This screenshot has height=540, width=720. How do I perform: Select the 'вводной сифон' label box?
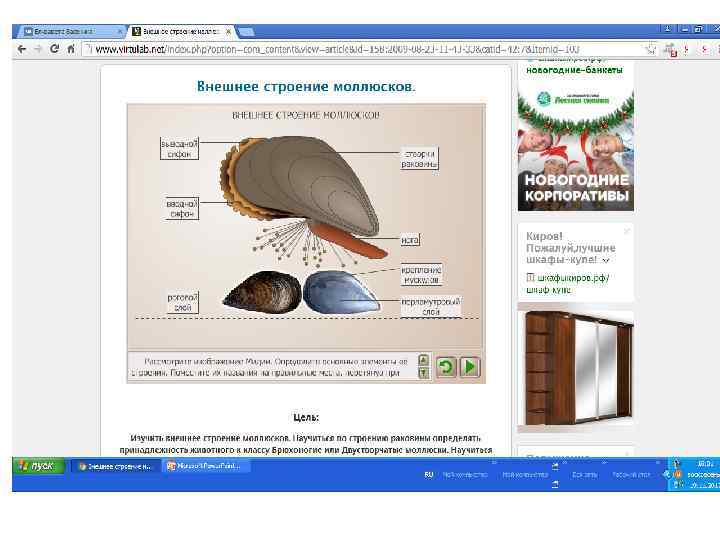coord(182,208)
